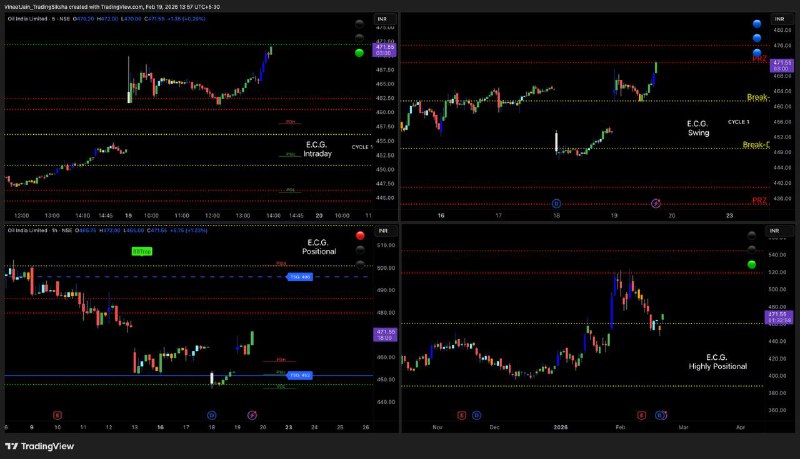
Task: Click the green tag label in Positional chart
Action: [142, 251]
